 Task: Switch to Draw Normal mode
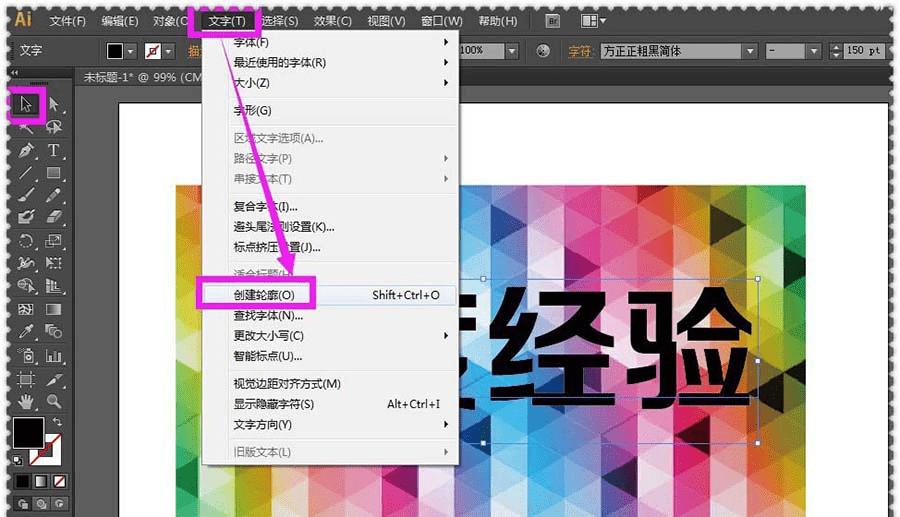tap(23, 504)
